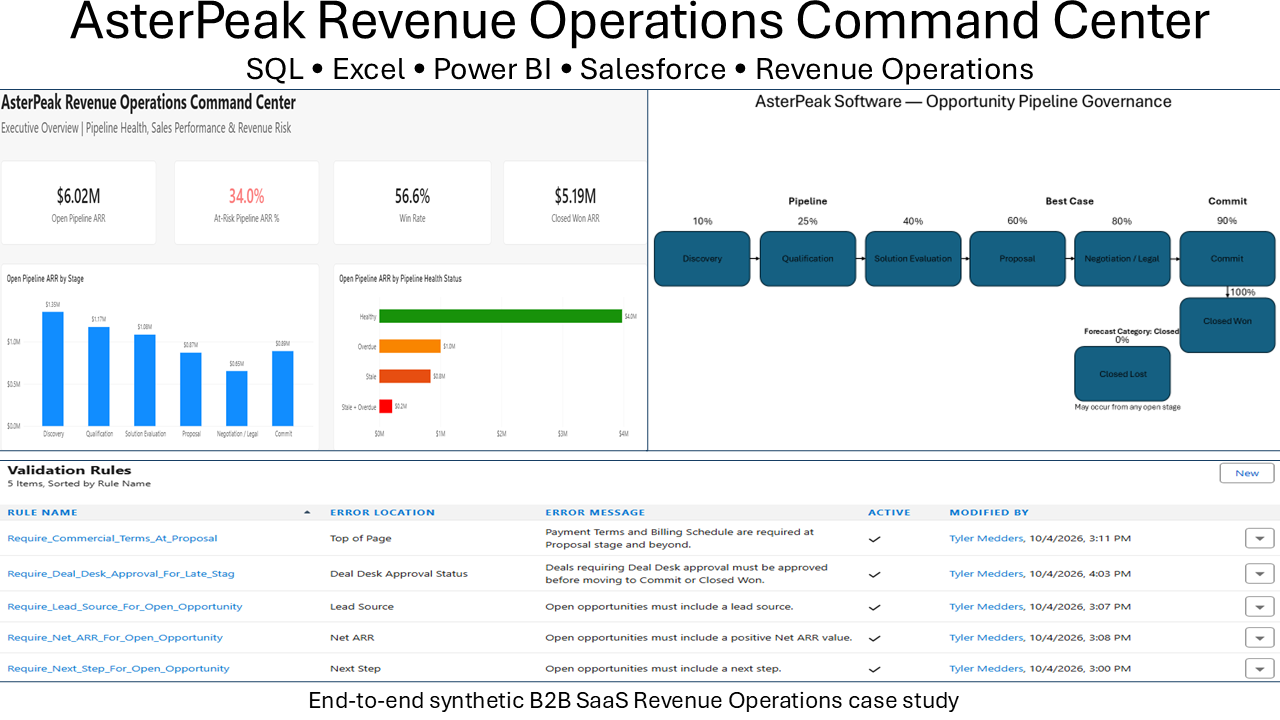This screenshot has width=1280, height=720.
Task: Expand actions for Require_Net_ARR_For_Open_Opportunity
Action: point(1260,638)
